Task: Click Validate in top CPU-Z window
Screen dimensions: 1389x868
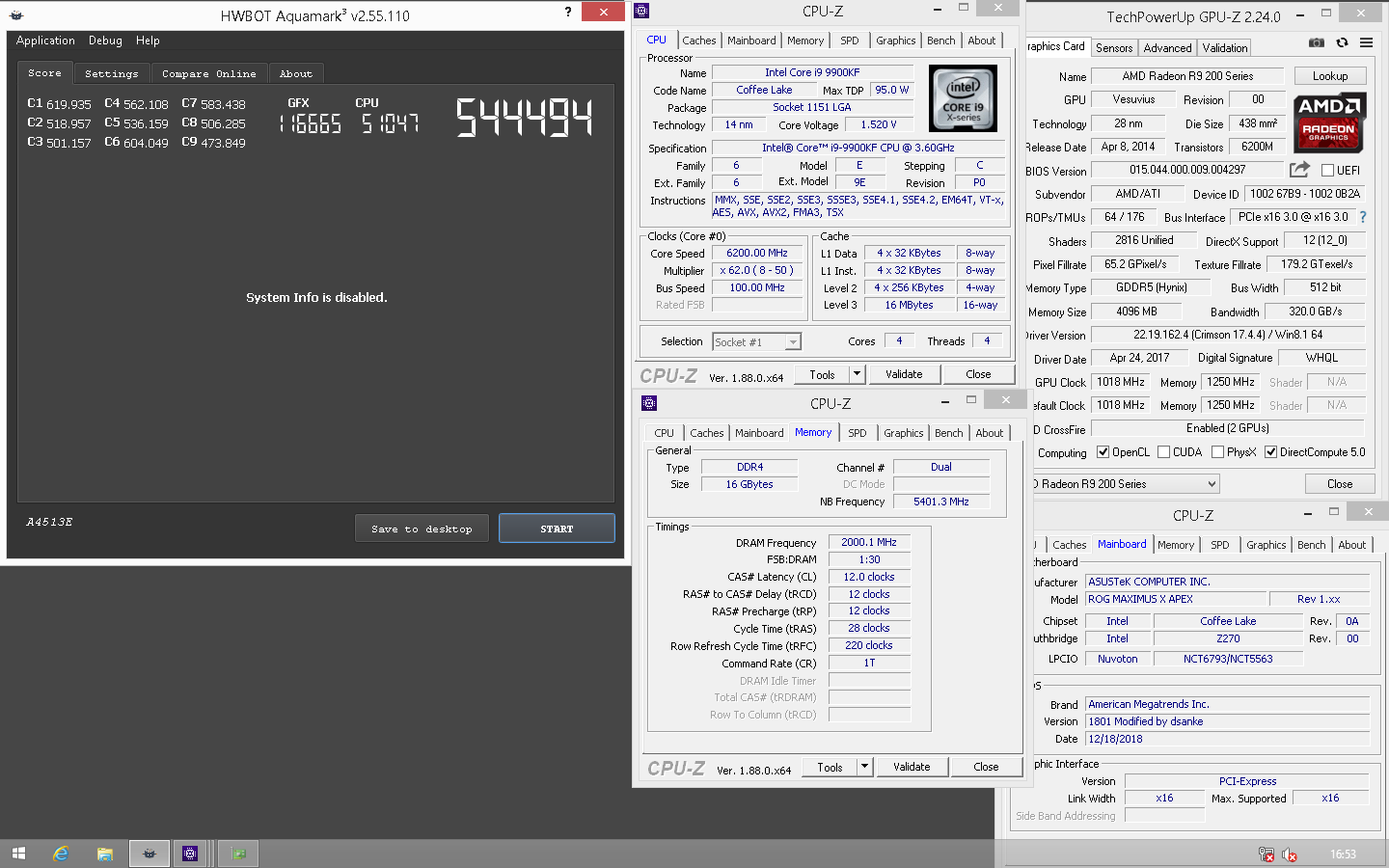Action: tap(904, 374)
